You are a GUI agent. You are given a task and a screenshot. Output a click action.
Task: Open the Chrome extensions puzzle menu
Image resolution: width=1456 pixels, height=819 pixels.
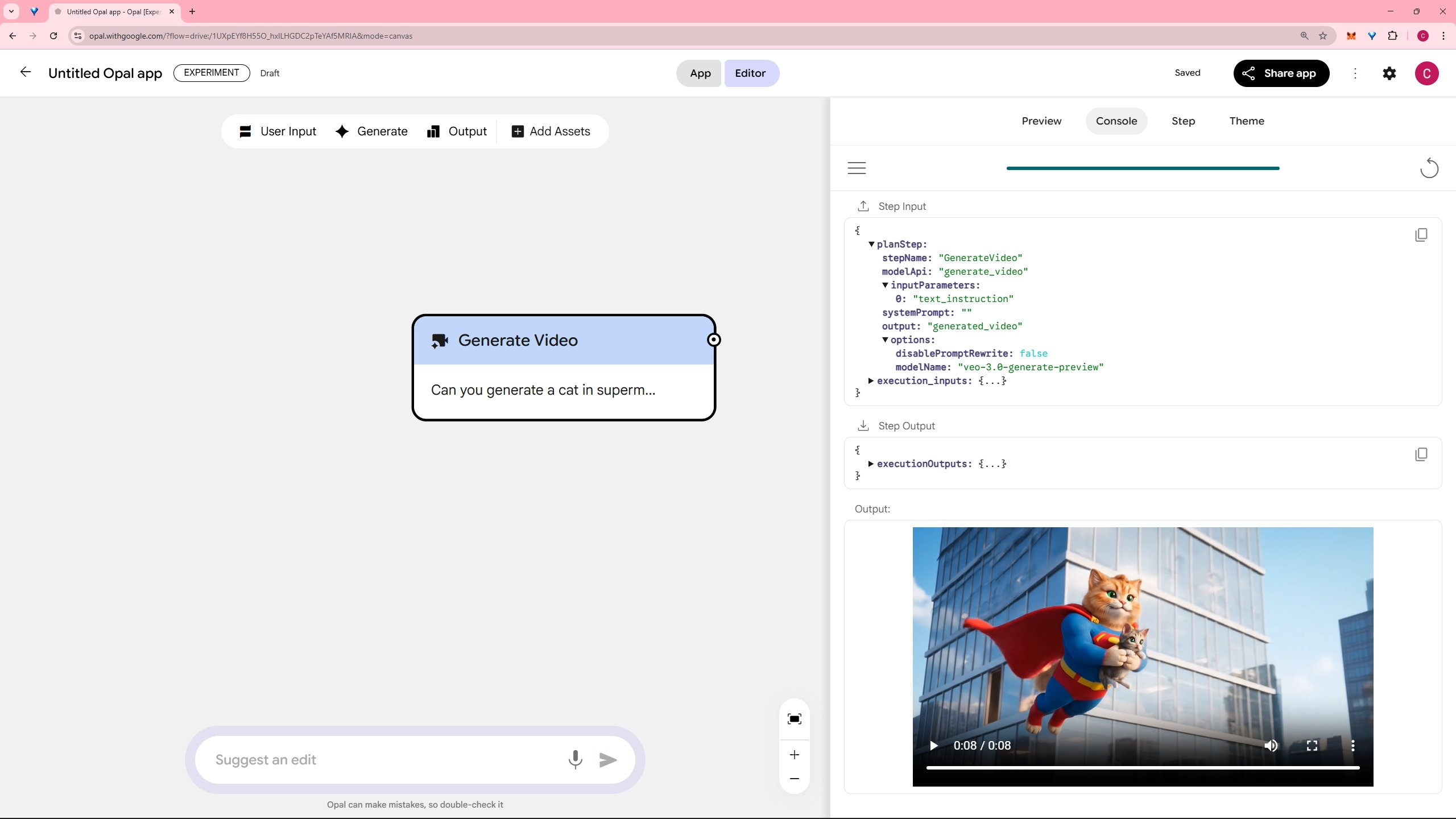(1392, 36)
